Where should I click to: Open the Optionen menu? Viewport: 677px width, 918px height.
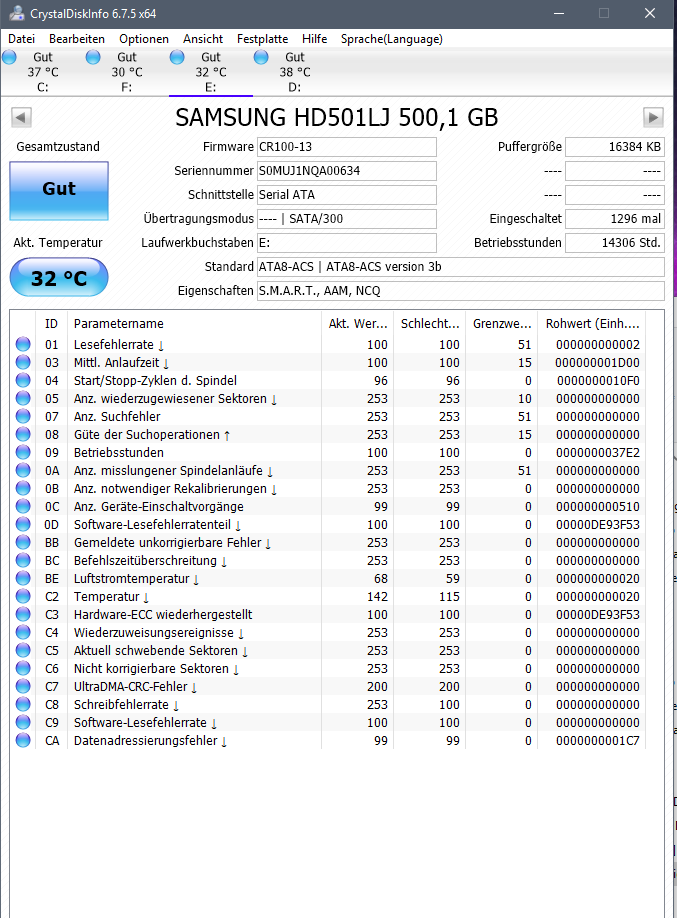144,39
